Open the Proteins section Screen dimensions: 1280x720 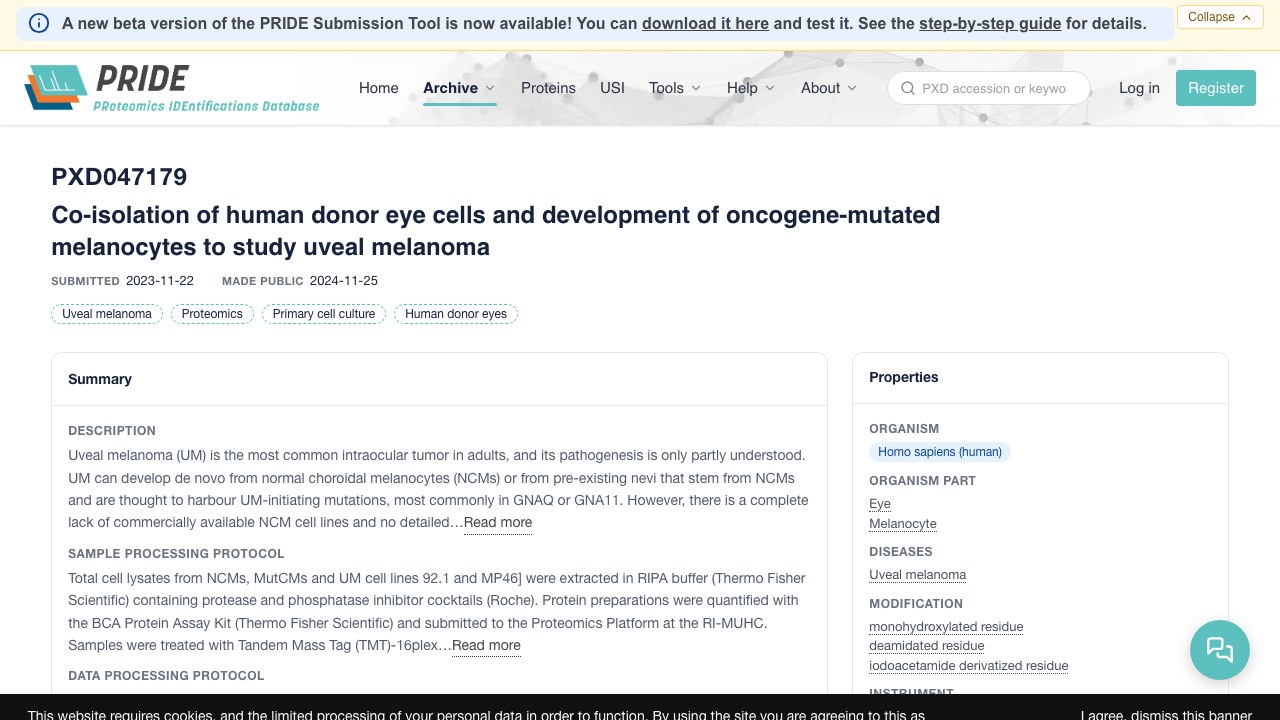tap(548, 88)
